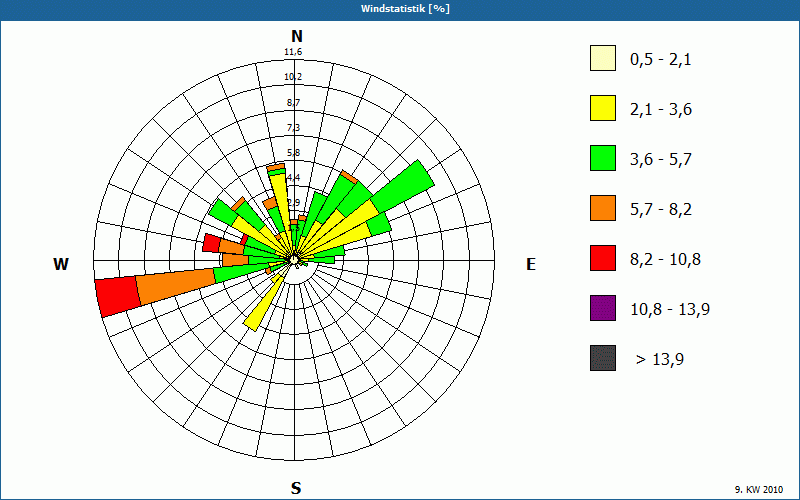Image resolution: width=800 pixels, height=500 pixels.
Task: Click the '9. KW 2010' date label
Action: pos(759,489)
